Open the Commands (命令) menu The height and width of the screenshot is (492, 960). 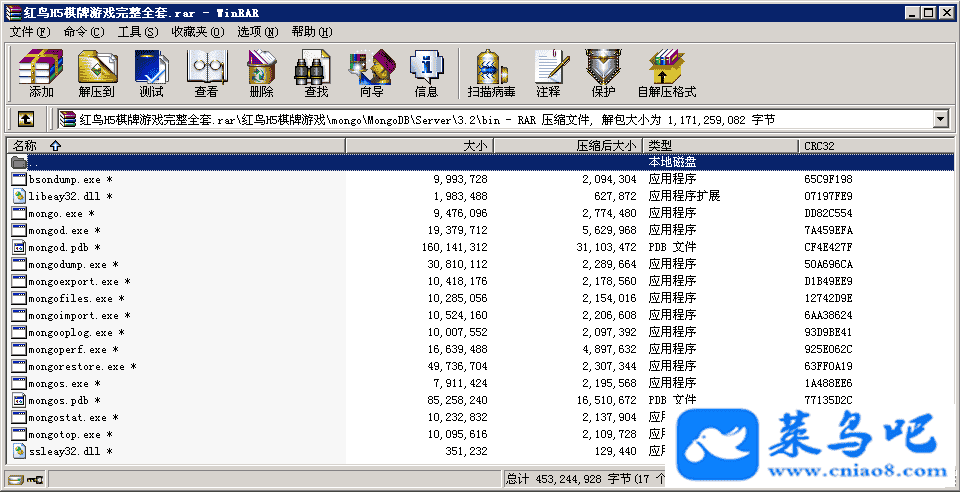coord(84,32)
